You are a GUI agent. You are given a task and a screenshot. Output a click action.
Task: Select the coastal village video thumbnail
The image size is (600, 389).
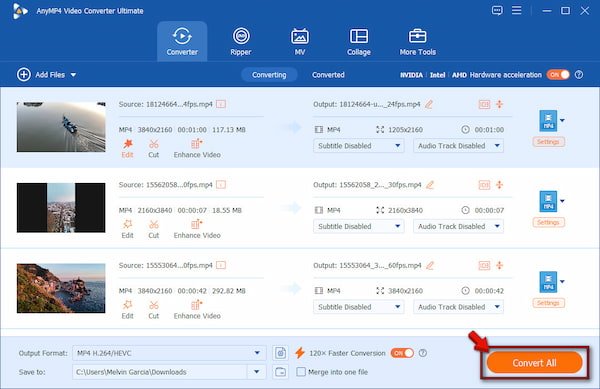coord(61,288)
